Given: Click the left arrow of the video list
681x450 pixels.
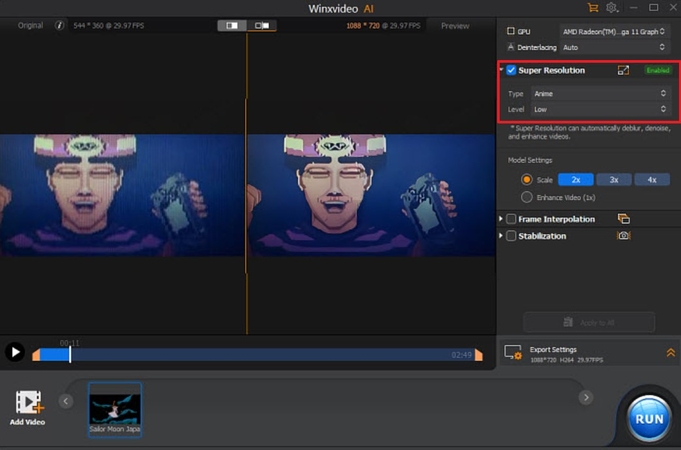Looking at the screenshot, I should [66, 401].
